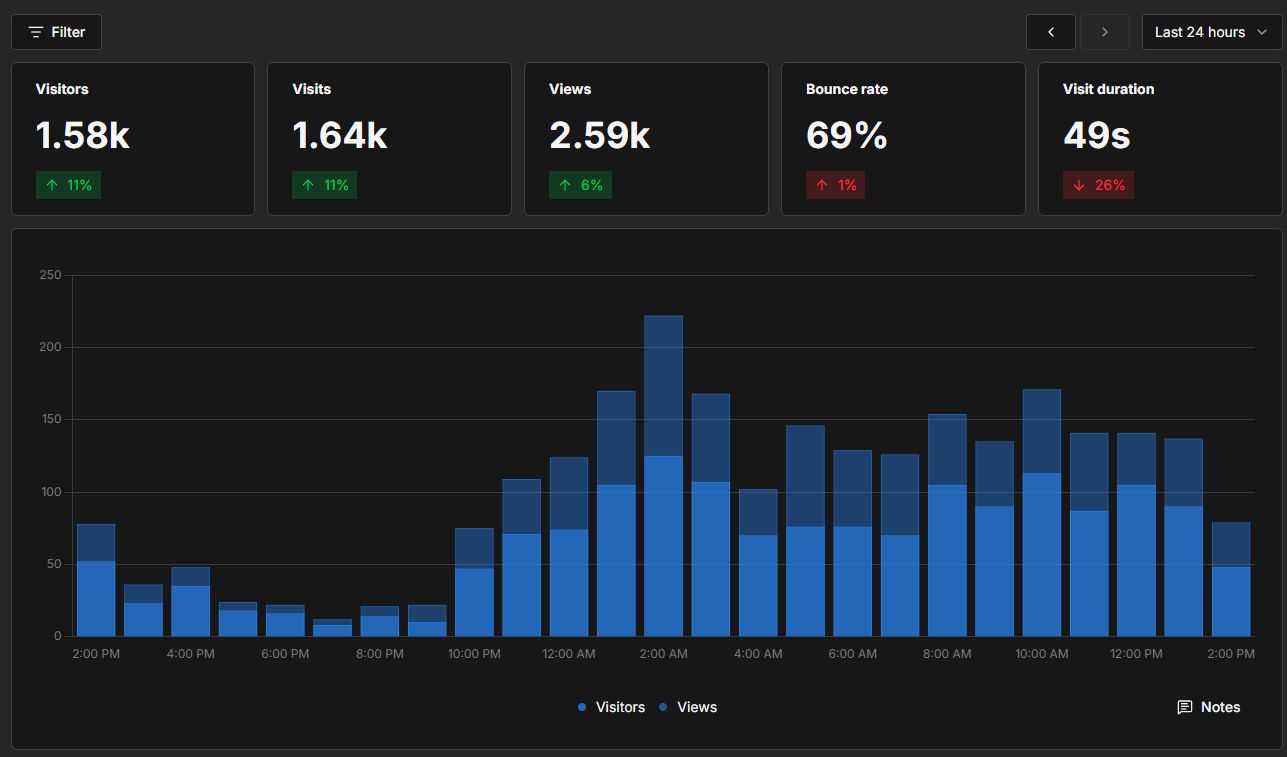Screen dimensions: 1287x757
Task: Click the 6% change badge under Views
Action: [581, 185]
